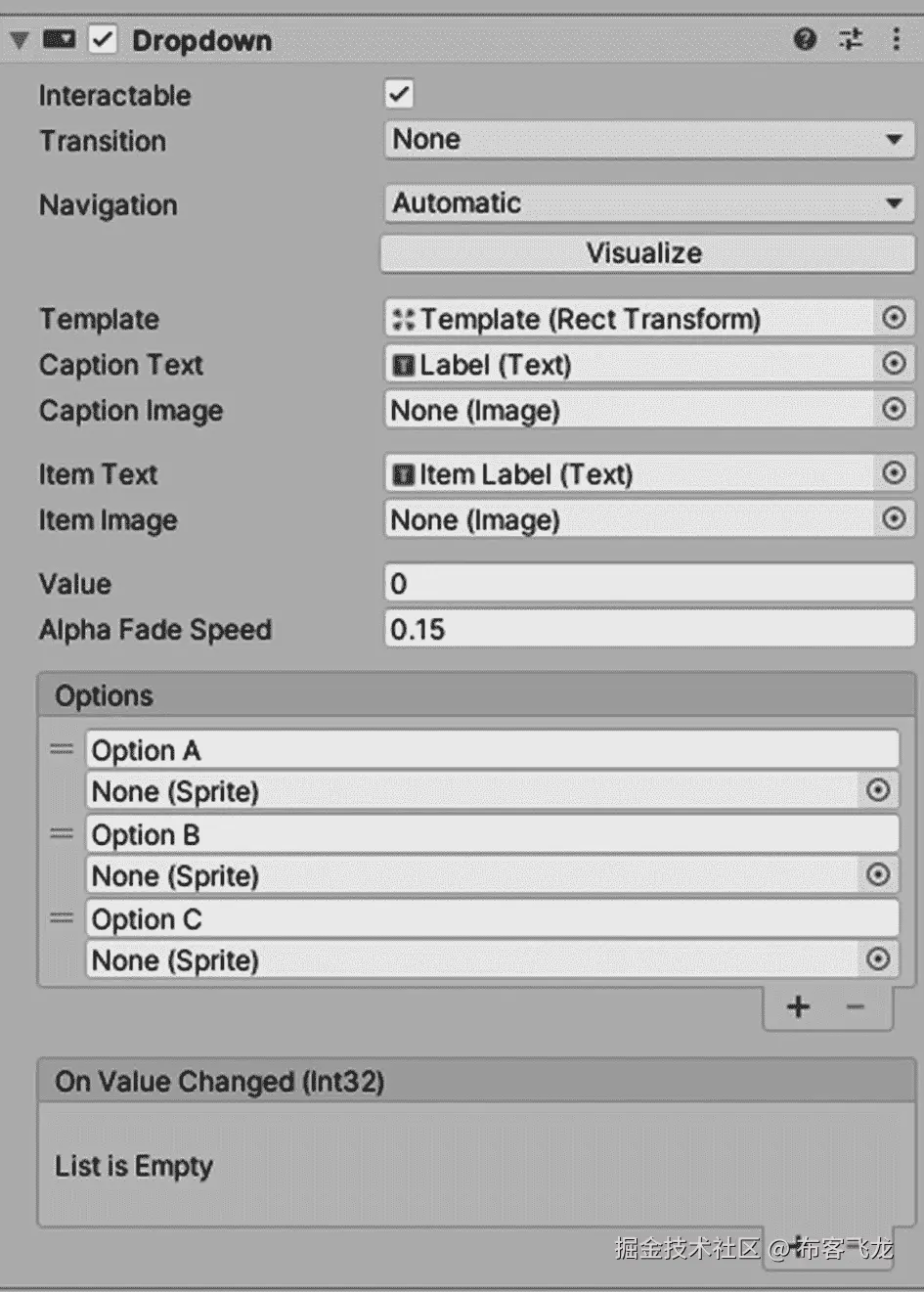Screen dimensions: 924x1292
Task: Open object picker for Item Image field
Action: pyautogui.click(x=894, y=518)
